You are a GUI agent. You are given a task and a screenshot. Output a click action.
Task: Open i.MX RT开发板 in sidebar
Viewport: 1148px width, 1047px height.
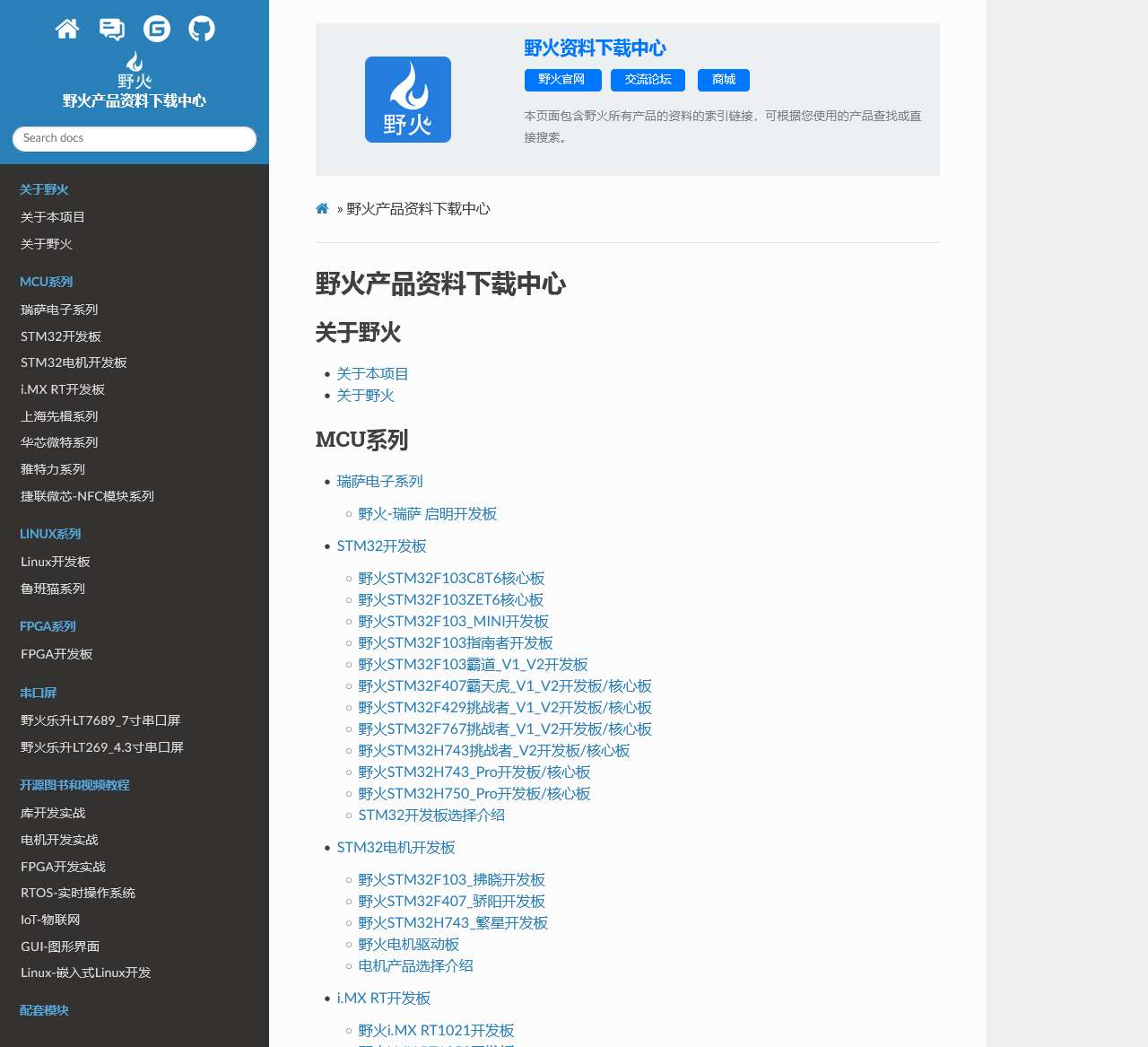[x=63, y=389]
